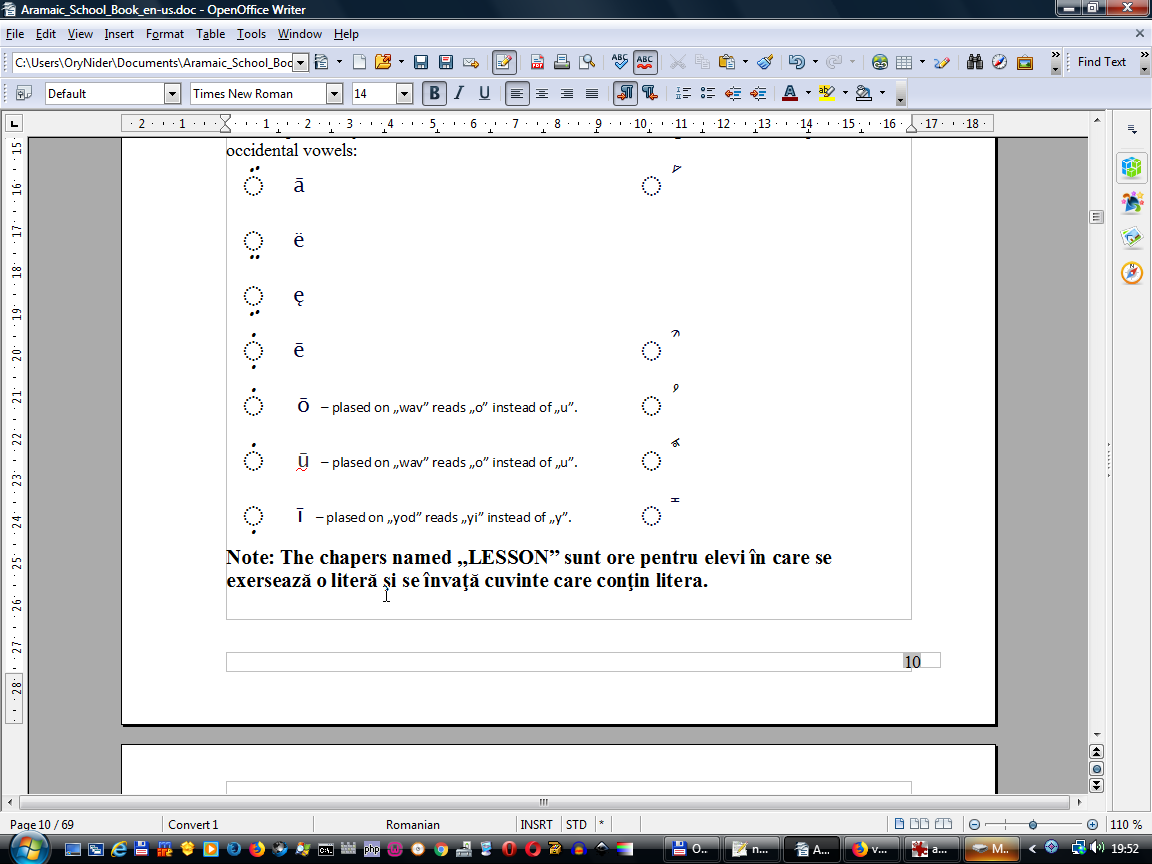This screenshot has height=864, width=1152.
Task: Click the Clone Formatting paintbrush icon
Action: pyautogui.click(x=765, y=62)
